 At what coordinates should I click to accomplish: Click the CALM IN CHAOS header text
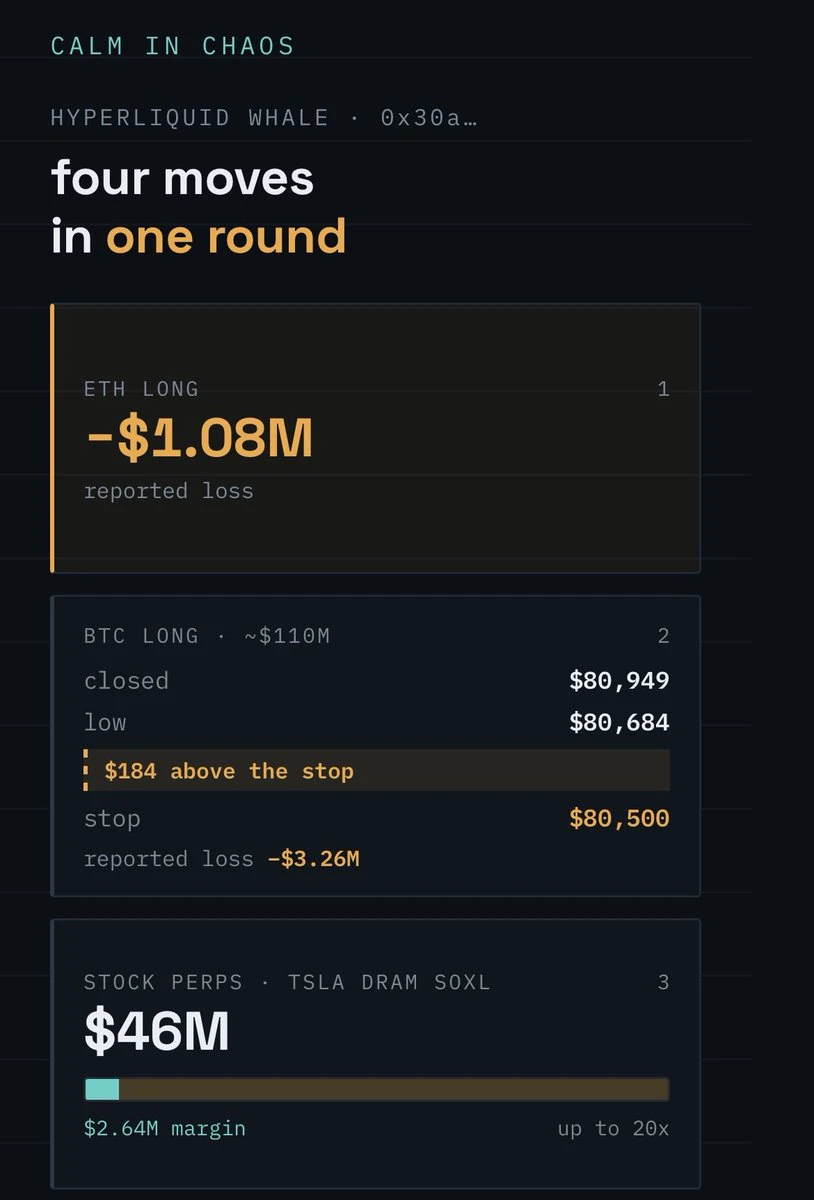pyautogui.click(x=173, y=46)
